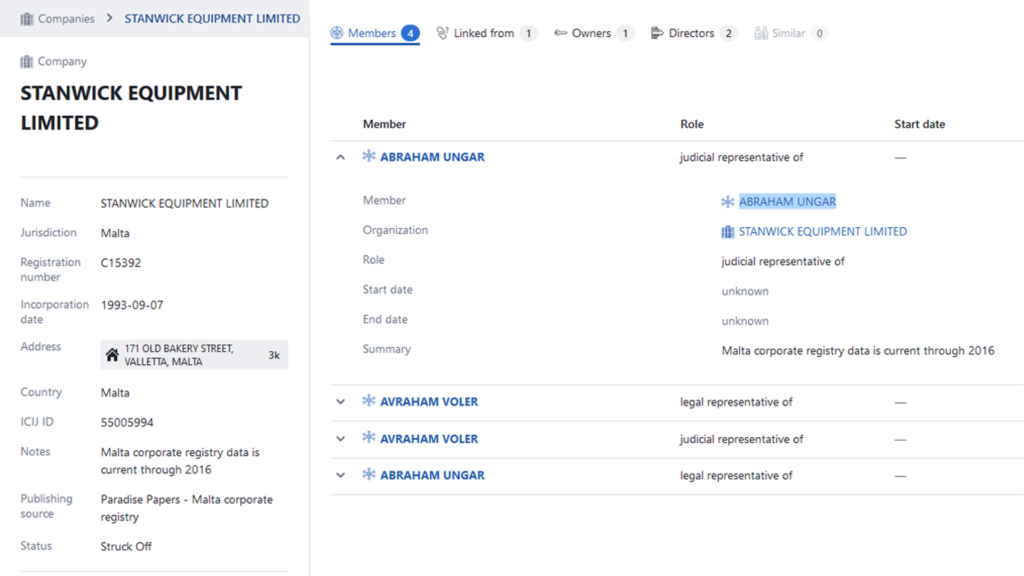Click the house icon in the address chip
The image size is (1024, 576).
pyautogui.click(x=112, y=355)
